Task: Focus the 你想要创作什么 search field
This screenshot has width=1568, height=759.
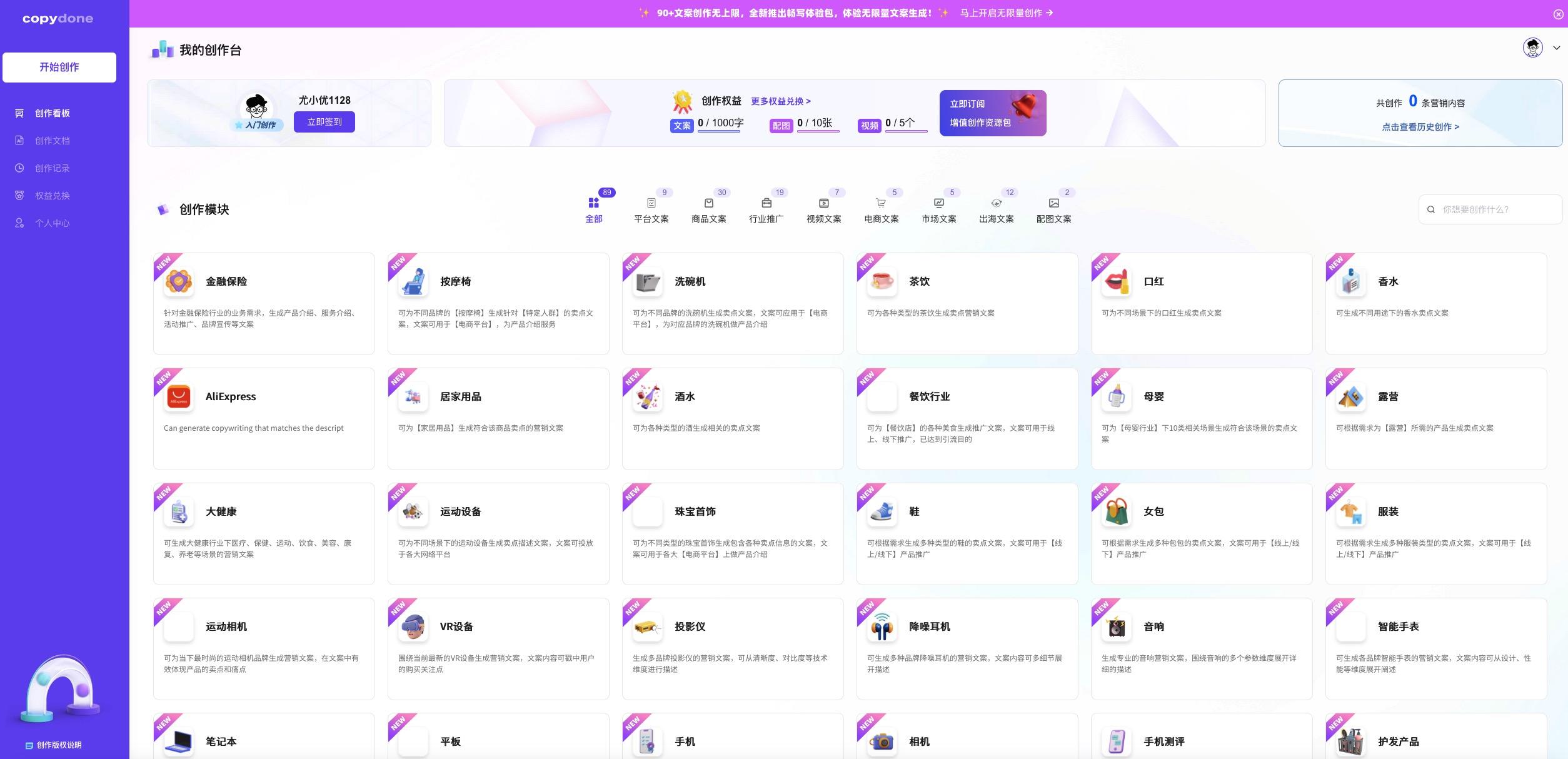Action: coord(1490,209)
